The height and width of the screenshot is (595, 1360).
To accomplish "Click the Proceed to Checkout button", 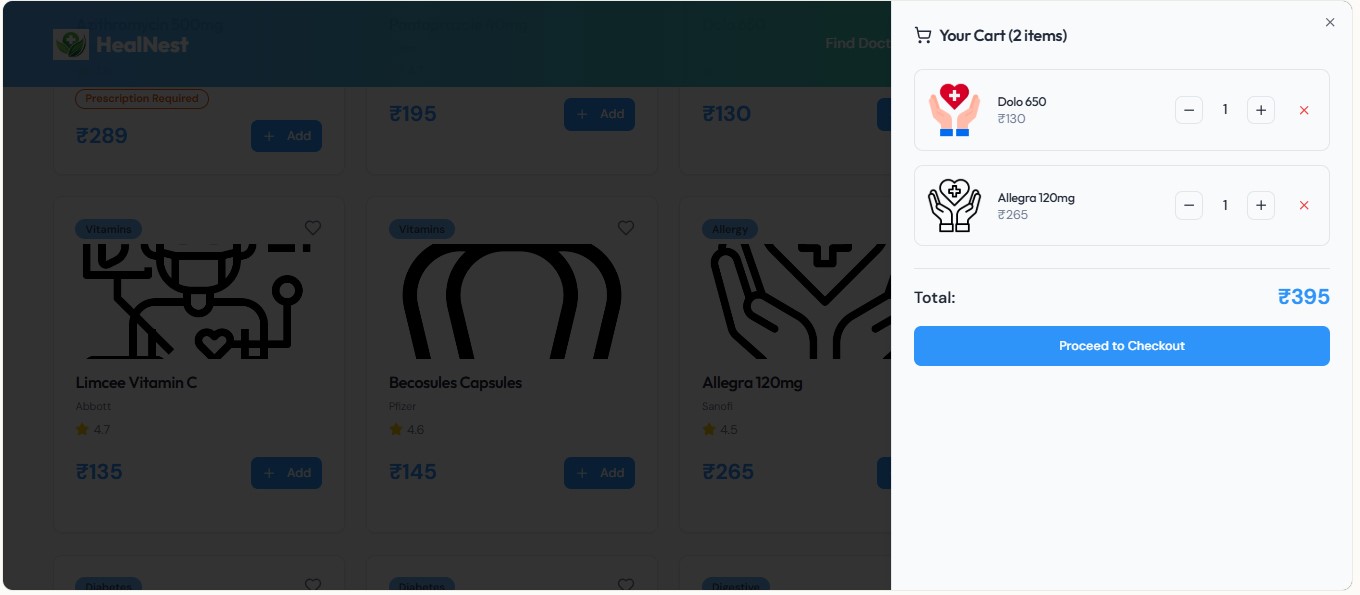I will click(x=1122, y=346).
